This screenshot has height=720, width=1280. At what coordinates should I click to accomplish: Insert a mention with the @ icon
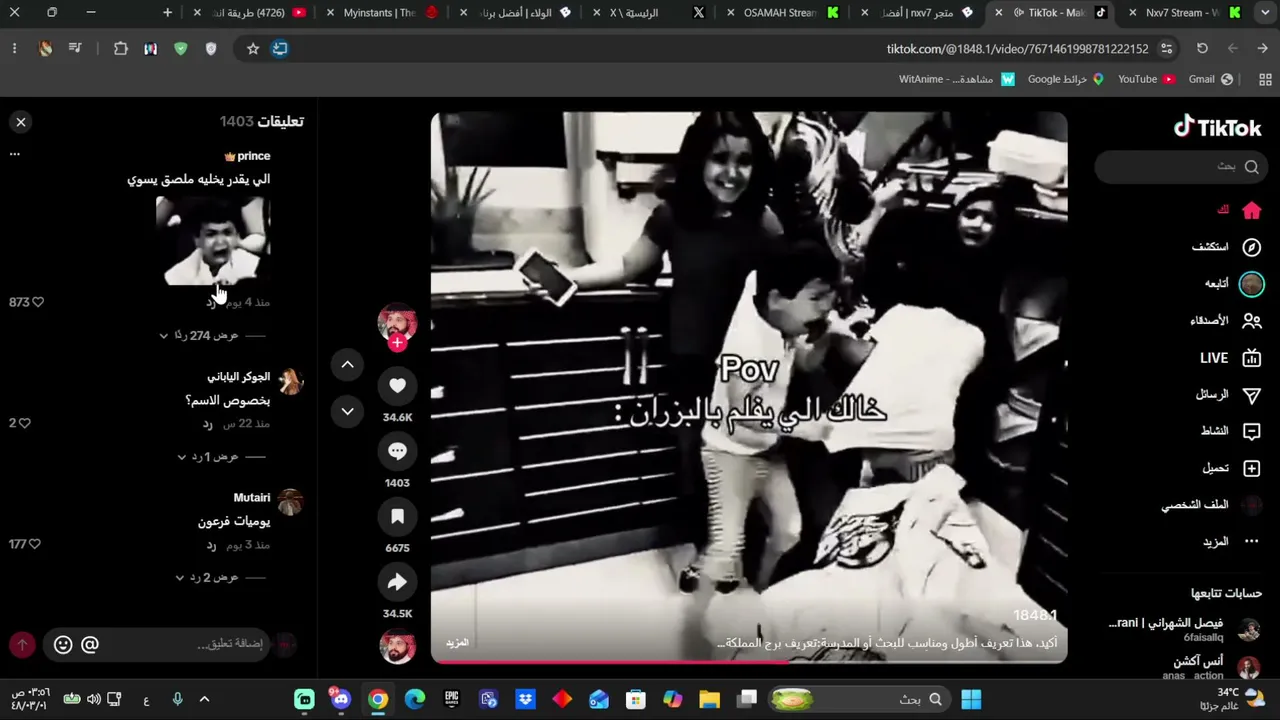pos(90,645)
